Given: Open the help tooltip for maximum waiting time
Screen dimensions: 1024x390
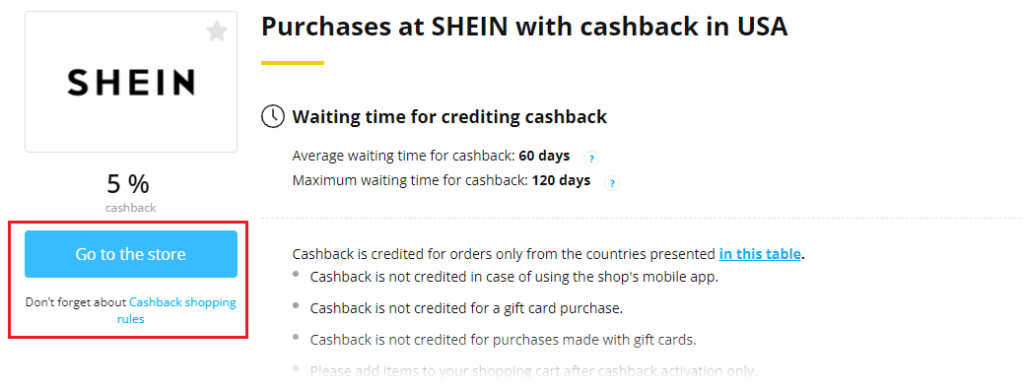Looking at the screenshot, I should pos(612,183).
